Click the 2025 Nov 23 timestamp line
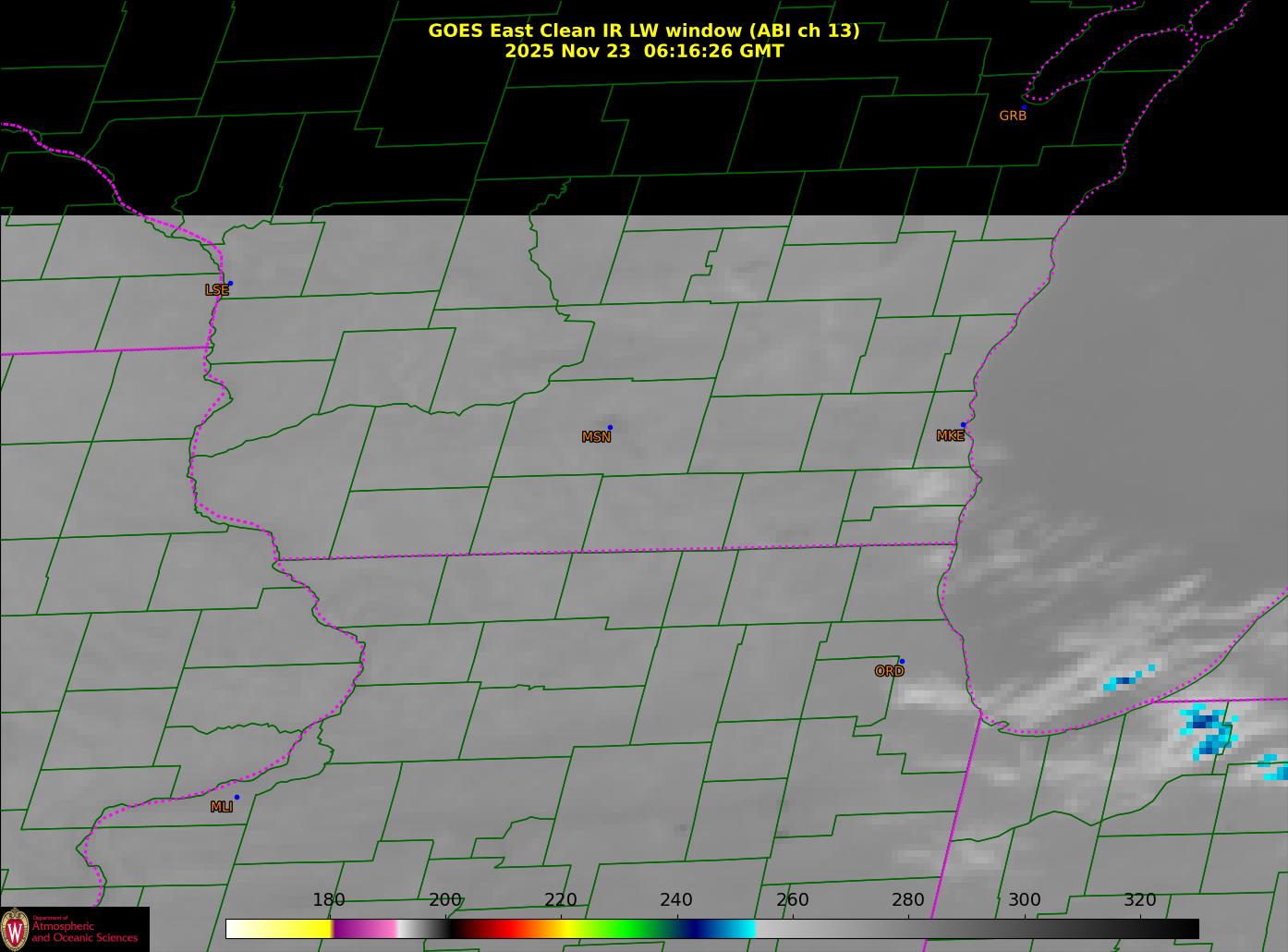 643,52
